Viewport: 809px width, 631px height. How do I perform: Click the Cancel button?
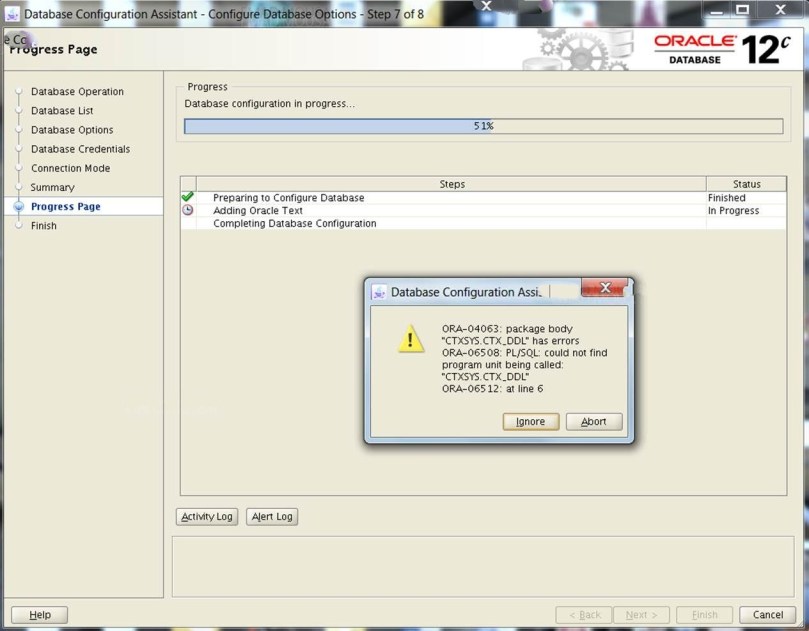pos(768,615)
